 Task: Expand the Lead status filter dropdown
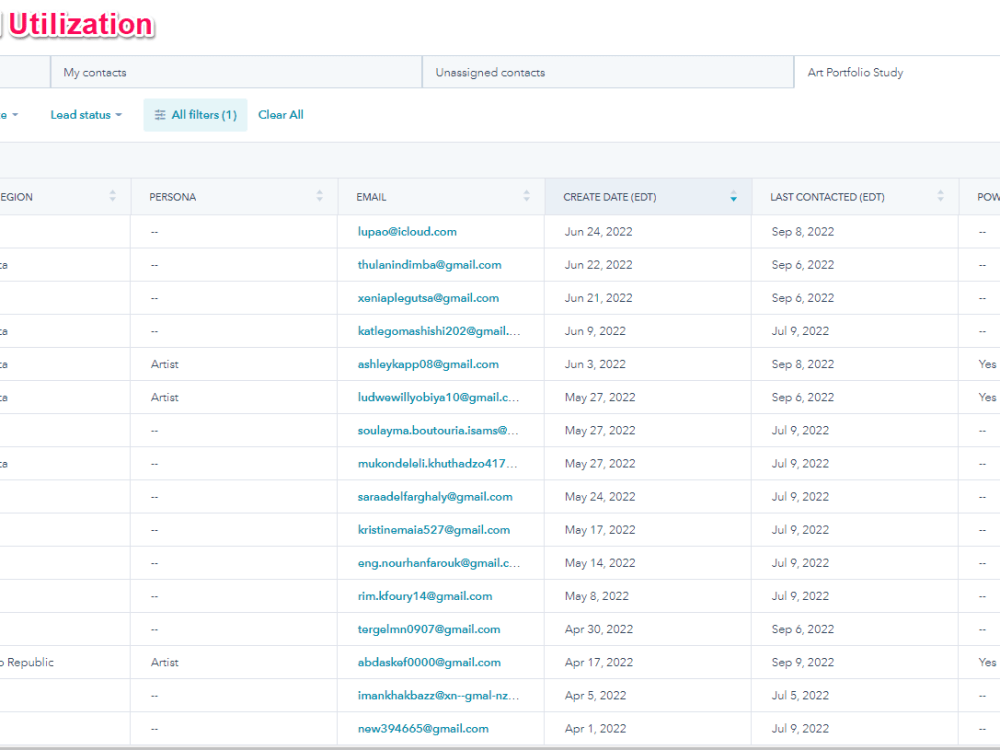[86, 115]
